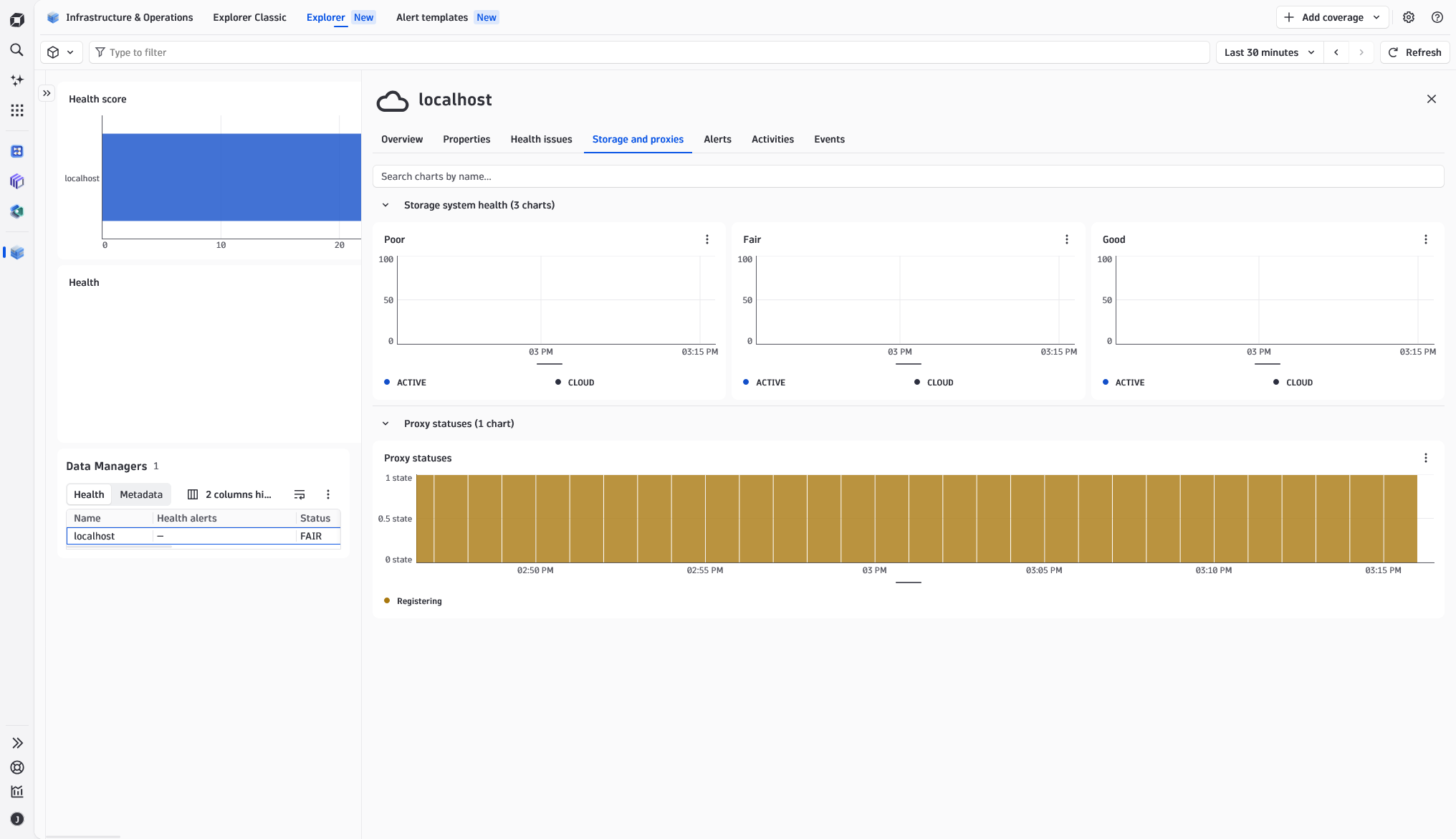Image resolution: width=1456 pixels, height=839 pixels.
Task: Open the search icon in left sidebar
Action: click(17, 50)
